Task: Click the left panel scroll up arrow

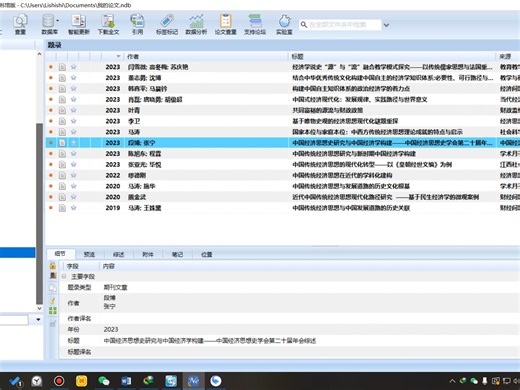Action: coord(39,54)
